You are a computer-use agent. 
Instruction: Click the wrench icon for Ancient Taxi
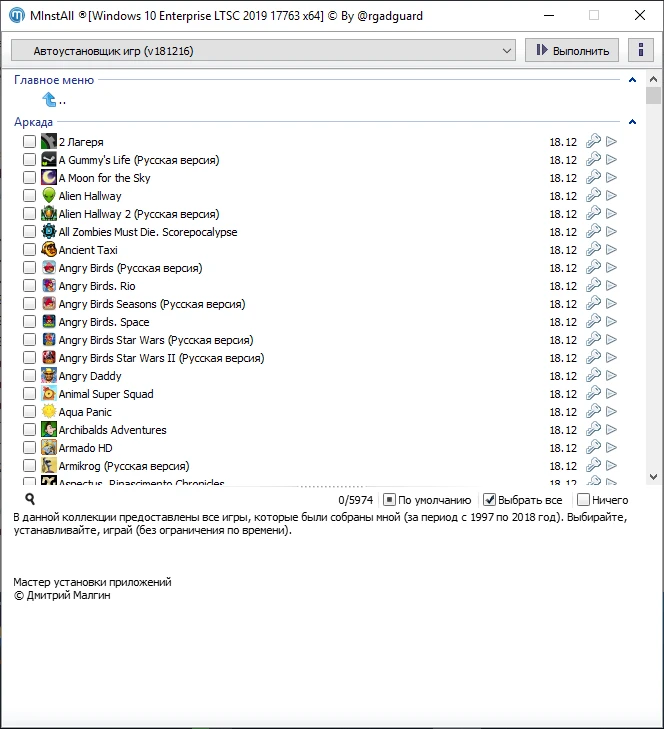tap(593, 250)
